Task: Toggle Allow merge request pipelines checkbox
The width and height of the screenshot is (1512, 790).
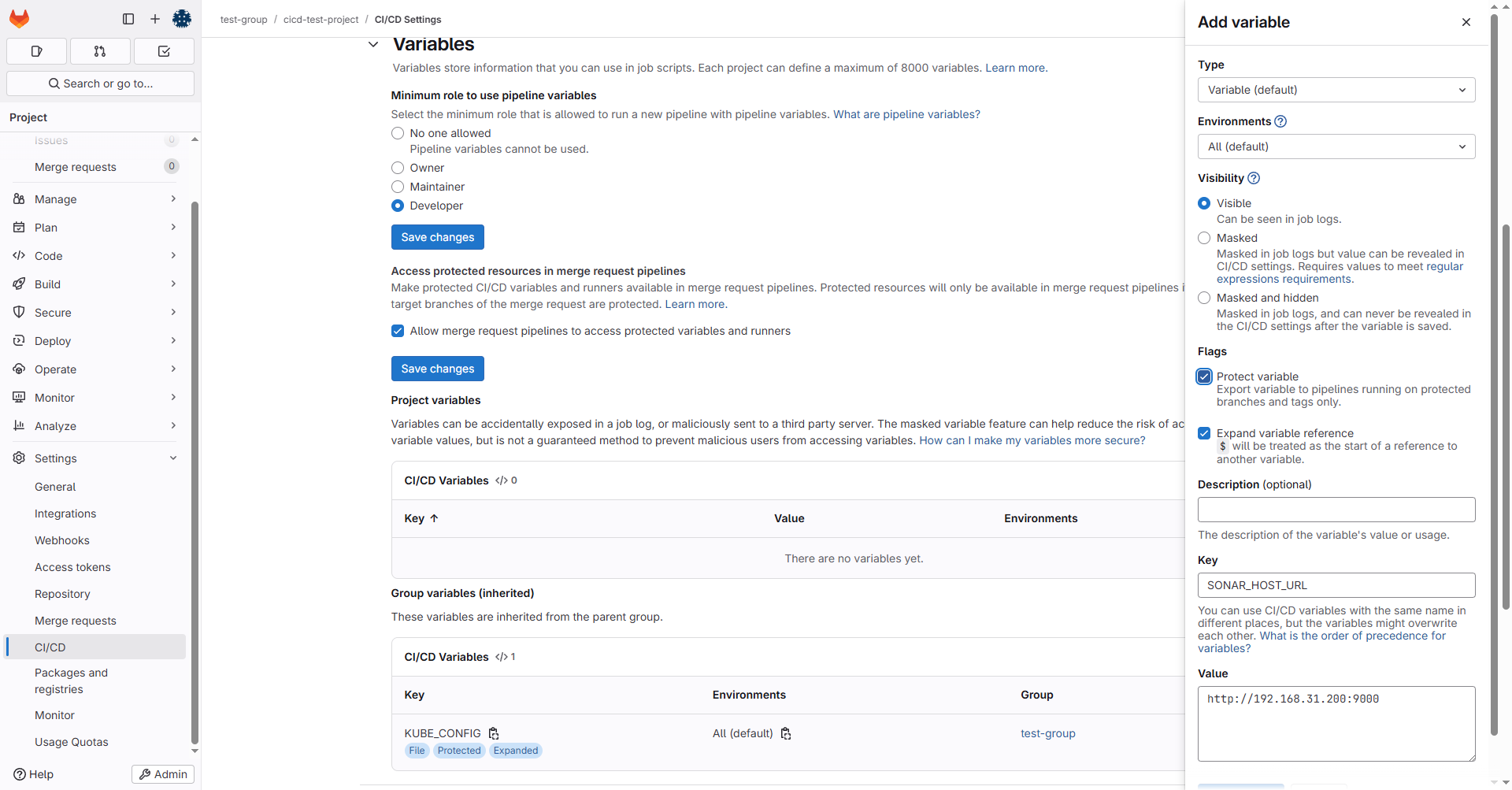Action: tap(398, 331)
